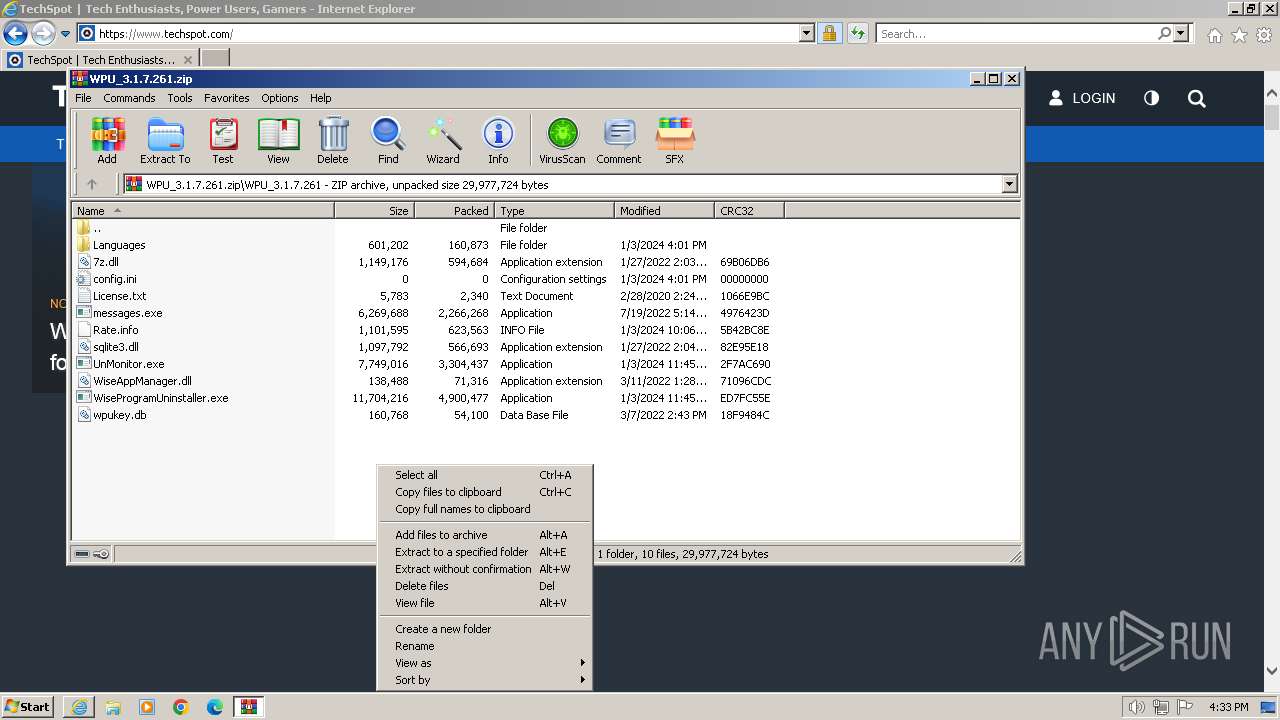Choose Select all from context menu

coord(485,475)
